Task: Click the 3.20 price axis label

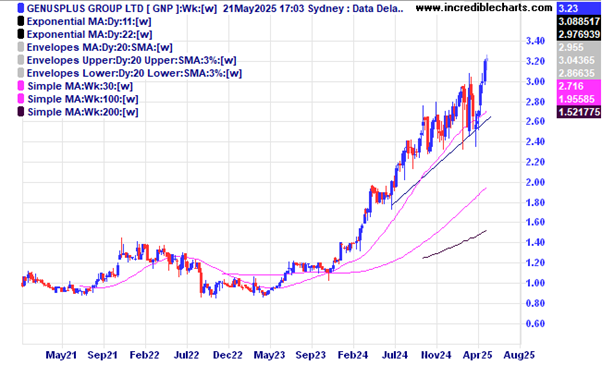Action: point(535,61)
